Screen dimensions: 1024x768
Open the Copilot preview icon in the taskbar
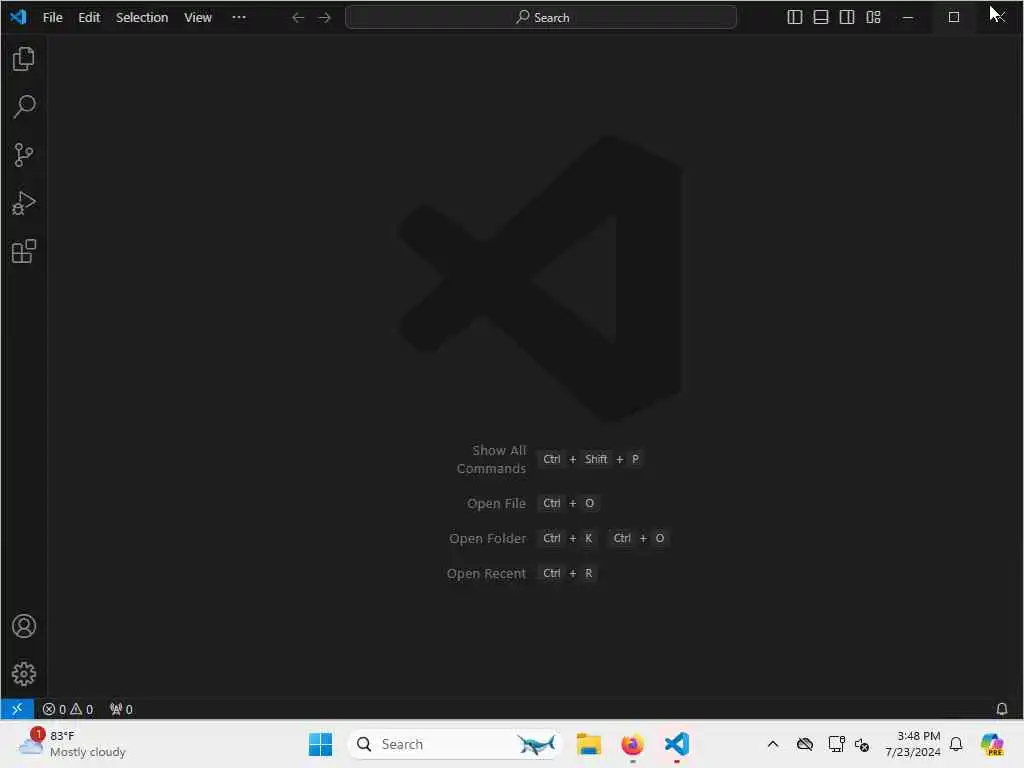[992, 744]
